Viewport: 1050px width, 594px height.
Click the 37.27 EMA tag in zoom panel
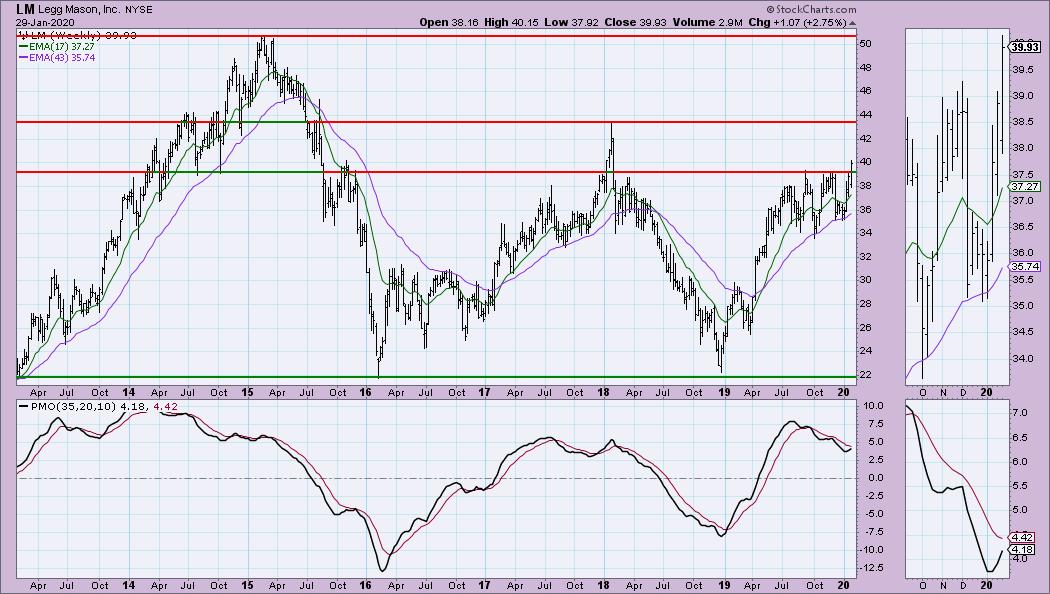coord(1025,187)
